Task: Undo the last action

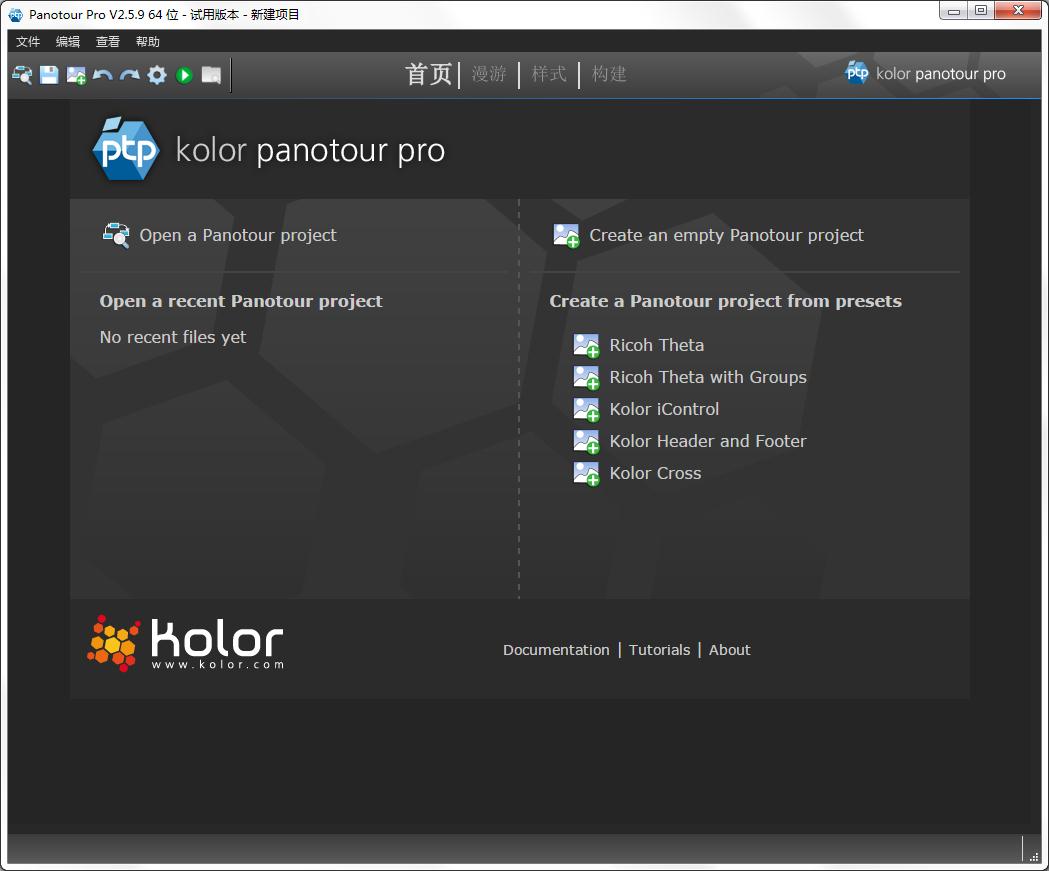Action: pyautogui.click(x=102, y=75)
